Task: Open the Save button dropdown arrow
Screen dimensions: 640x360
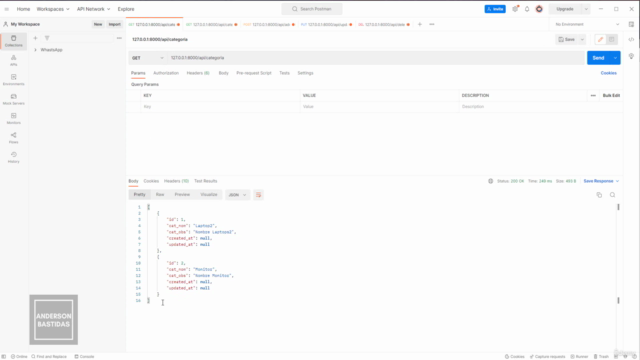Action: coord(582,40)
